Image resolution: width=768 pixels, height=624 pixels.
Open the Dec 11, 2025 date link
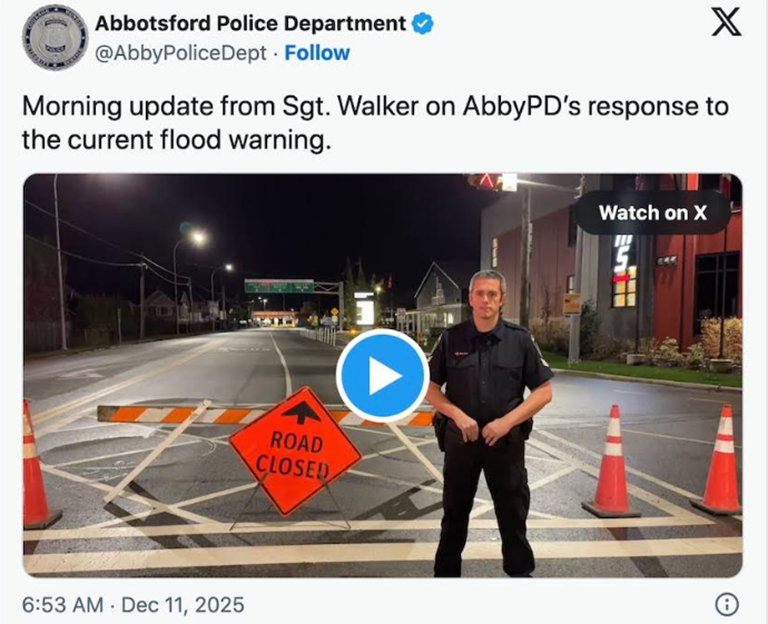[183, 604]
